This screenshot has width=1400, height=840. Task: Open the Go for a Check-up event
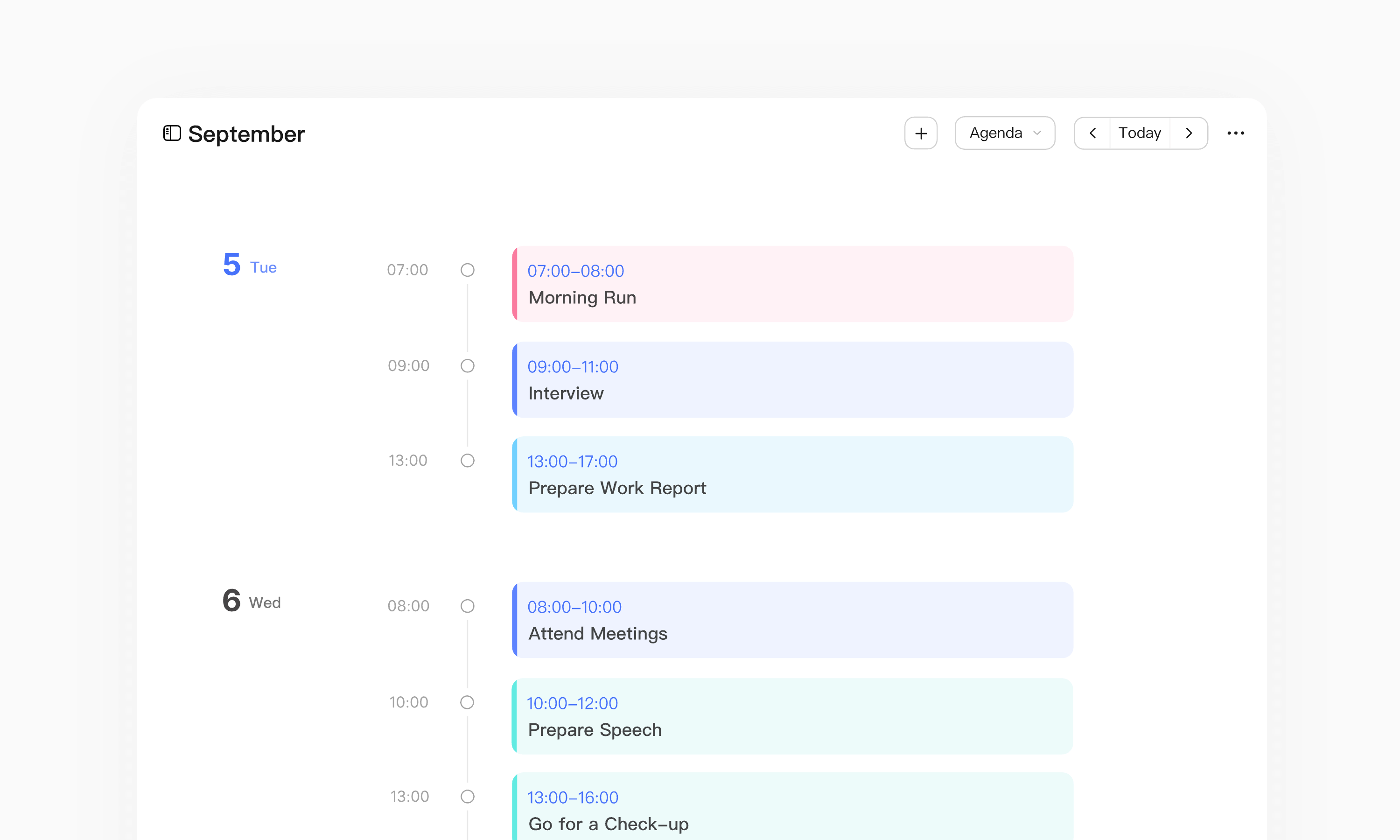coord(792,806)
